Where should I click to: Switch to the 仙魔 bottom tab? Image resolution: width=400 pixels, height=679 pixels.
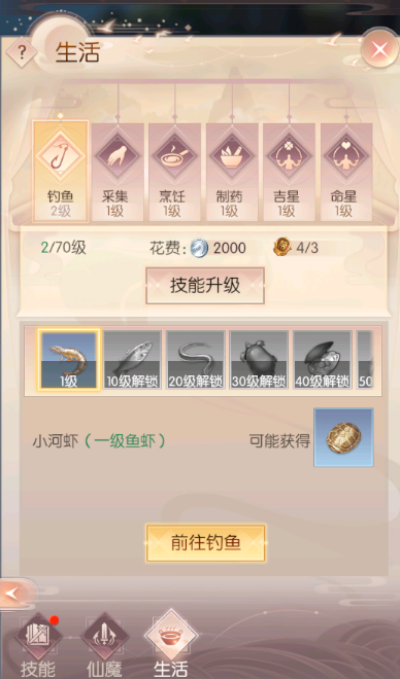click(x=104, y=645)
